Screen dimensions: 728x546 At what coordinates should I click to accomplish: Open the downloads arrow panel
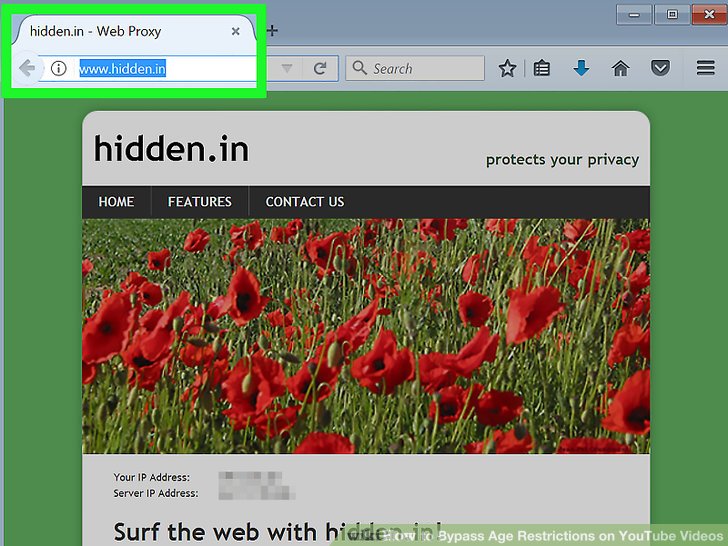581,68
